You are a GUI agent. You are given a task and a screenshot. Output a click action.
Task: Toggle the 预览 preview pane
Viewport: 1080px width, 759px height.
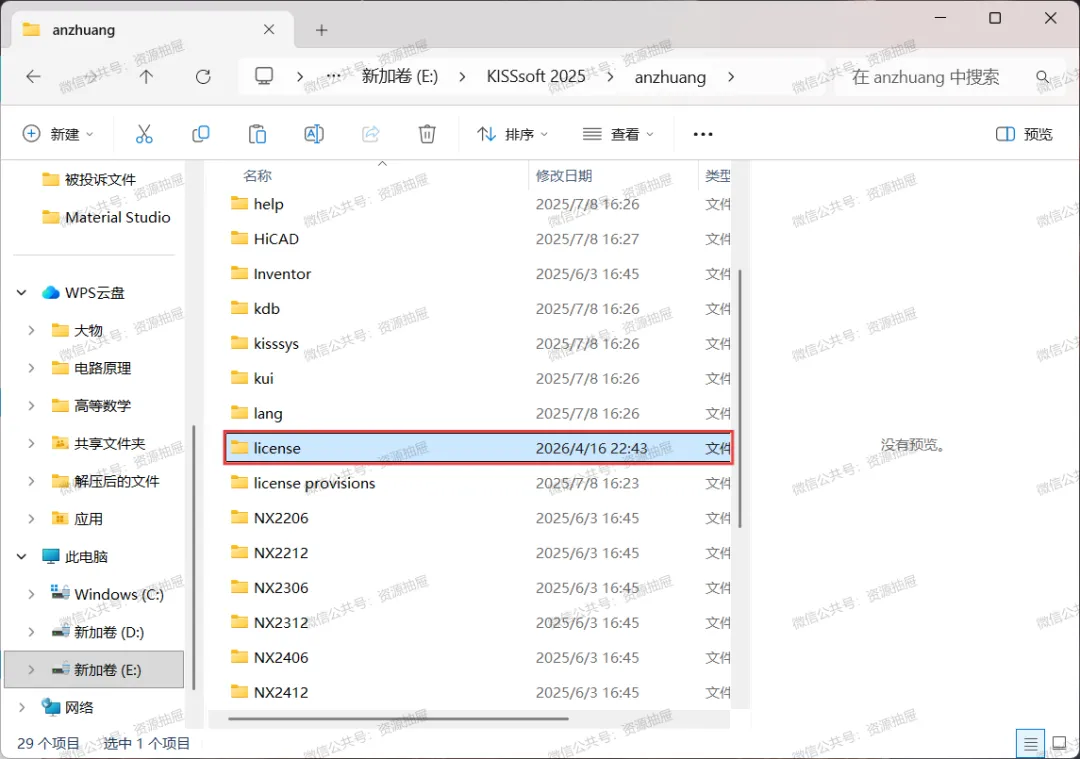pos(1024,134)
